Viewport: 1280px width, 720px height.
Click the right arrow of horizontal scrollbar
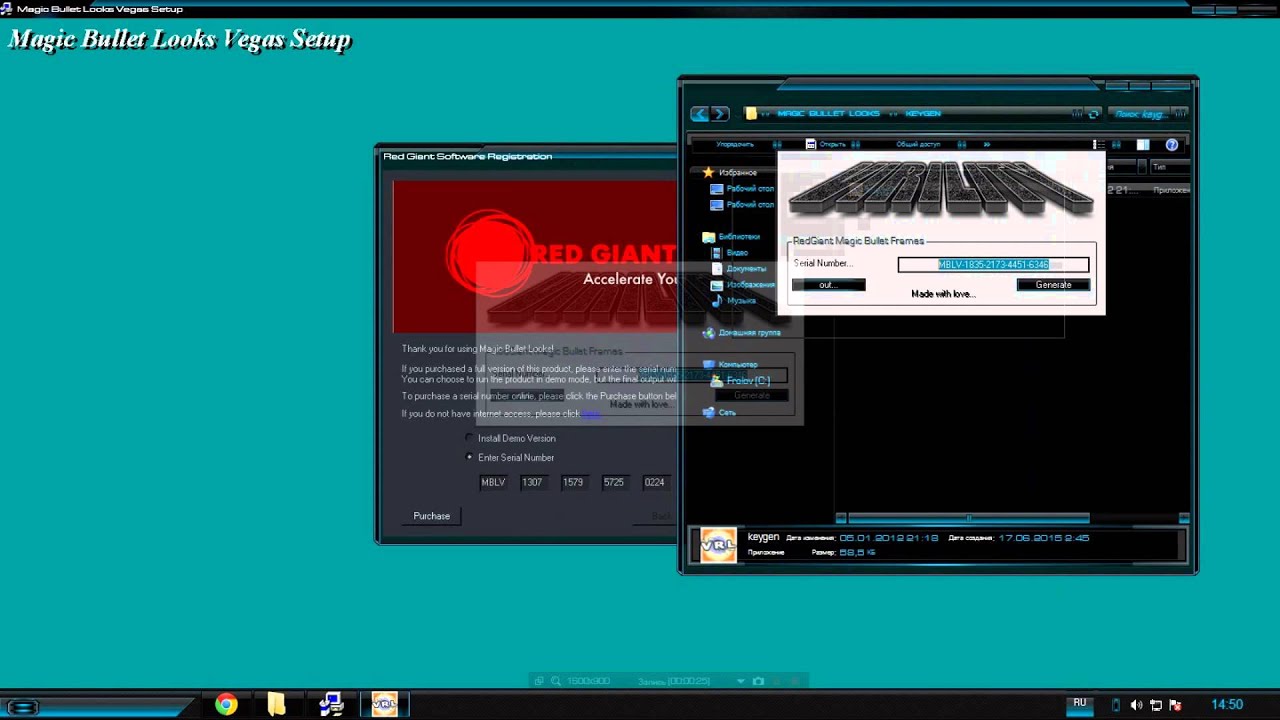tap(1184, 518)
